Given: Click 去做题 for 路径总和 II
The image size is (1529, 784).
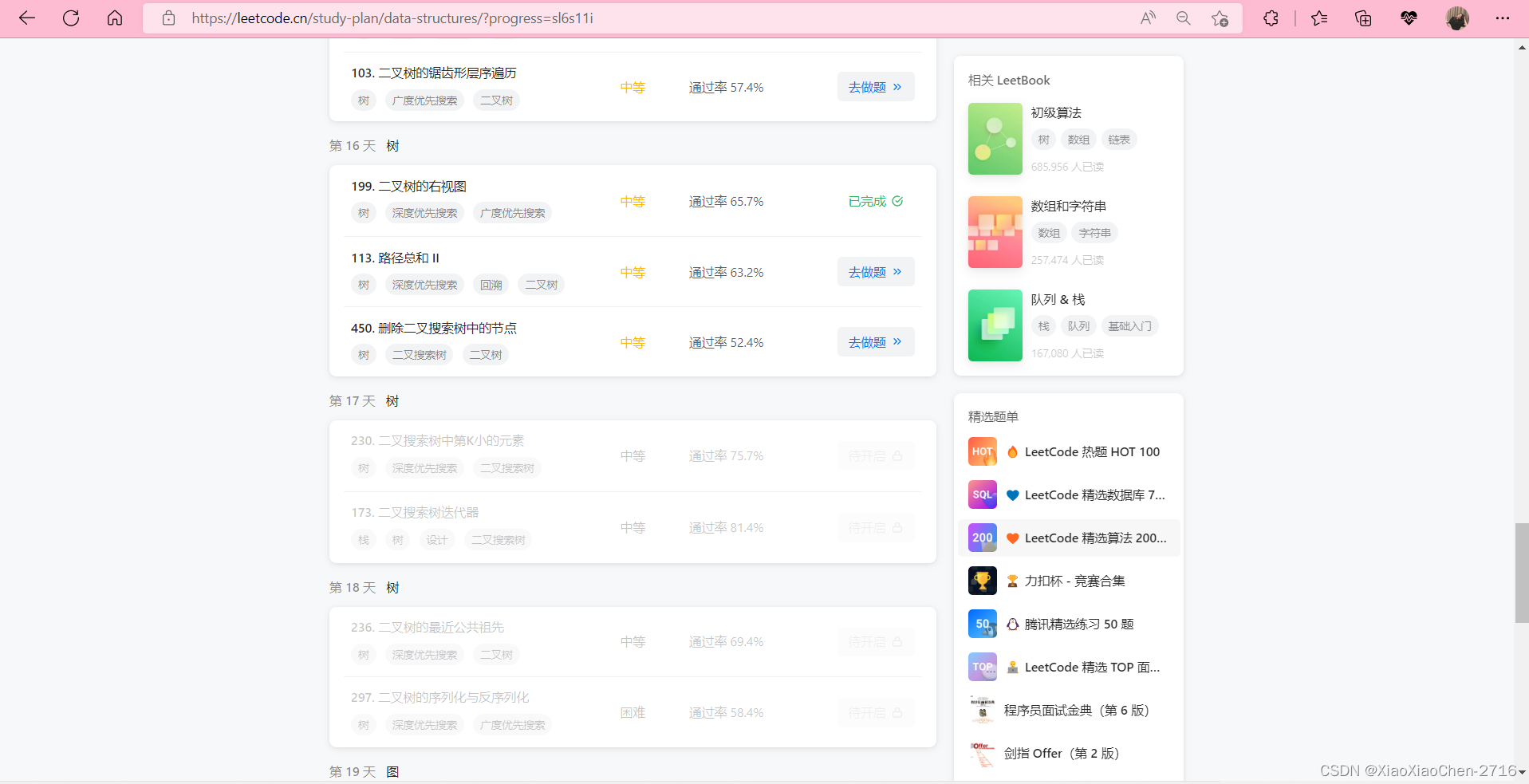Looking at the screenshot, I should click(875, 271).
